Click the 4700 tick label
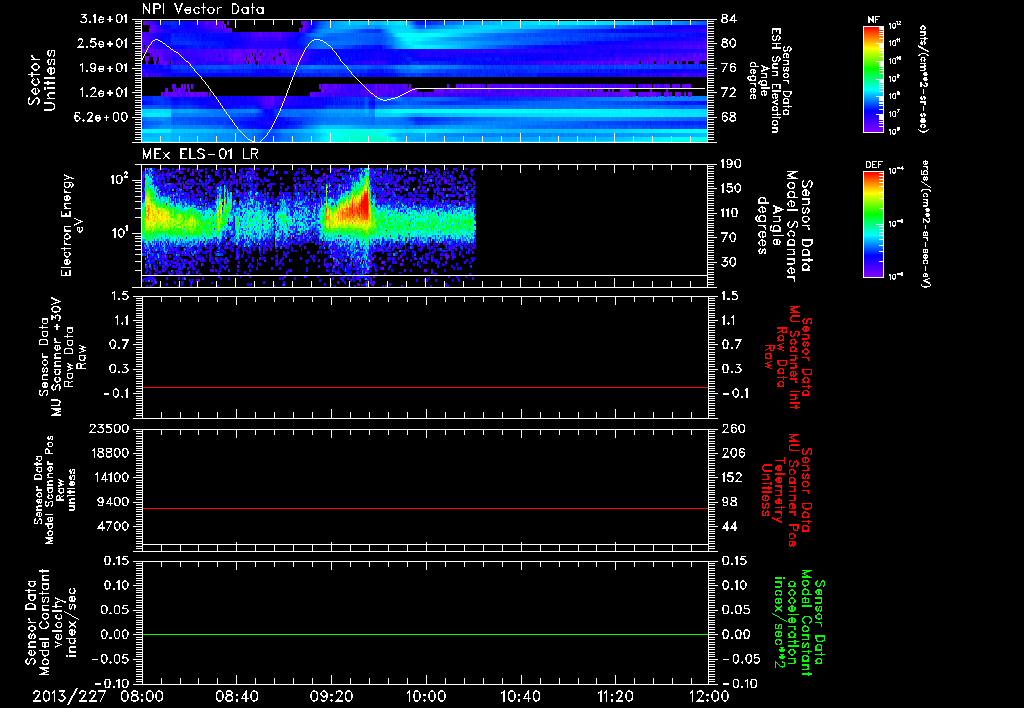 pos(113,526)
